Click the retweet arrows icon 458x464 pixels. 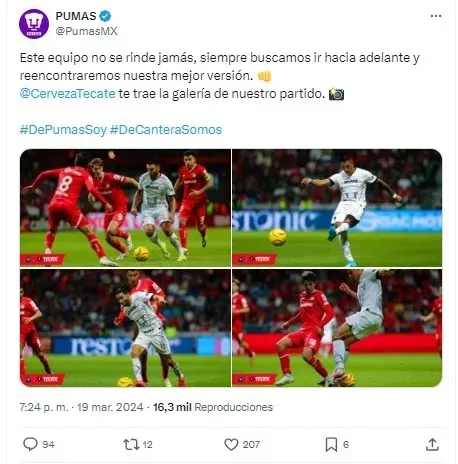point(131,444)
